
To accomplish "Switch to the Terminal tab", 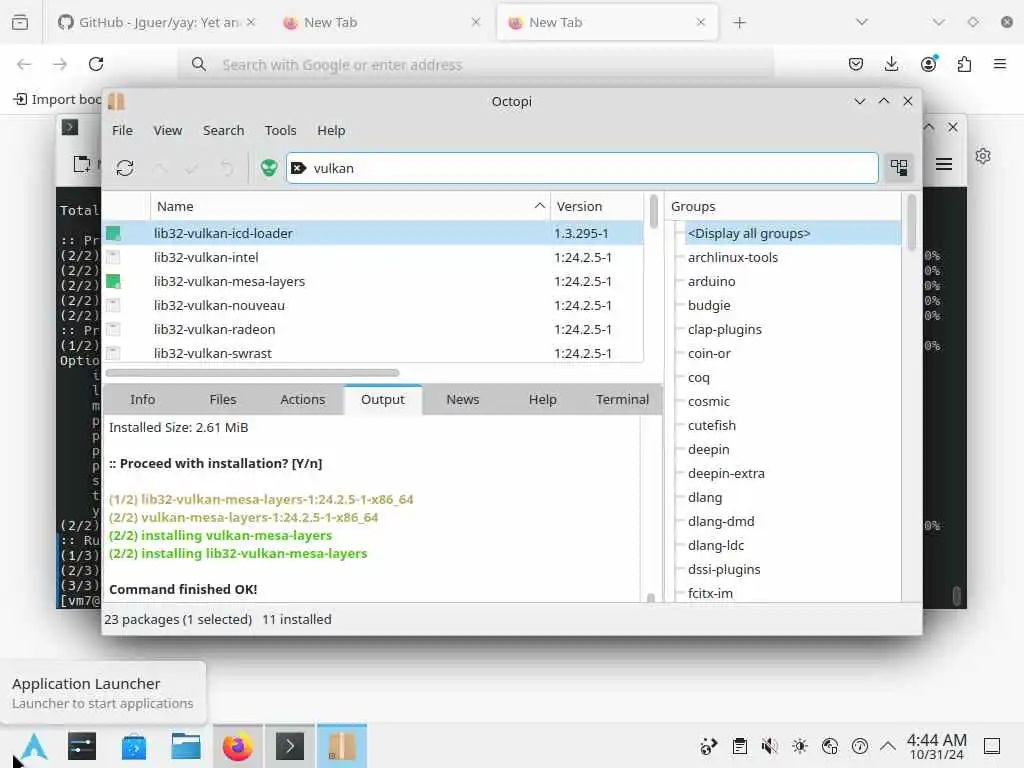I will pyautogui.click(x=622, y=400).
